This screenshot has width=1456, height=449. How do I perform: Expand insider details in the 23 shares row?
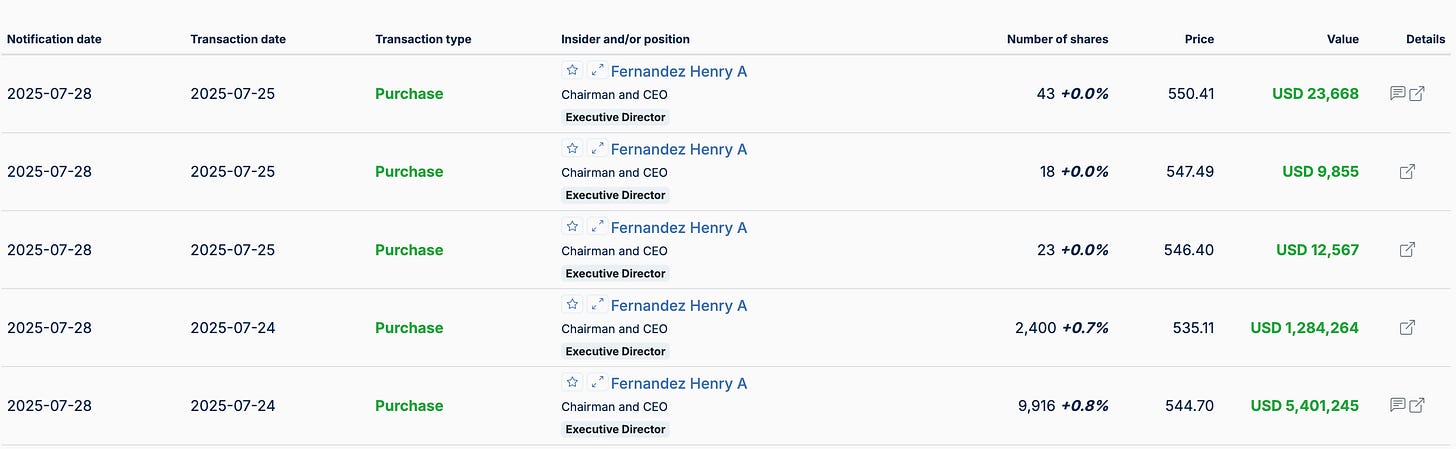click(x=597, y=227)
